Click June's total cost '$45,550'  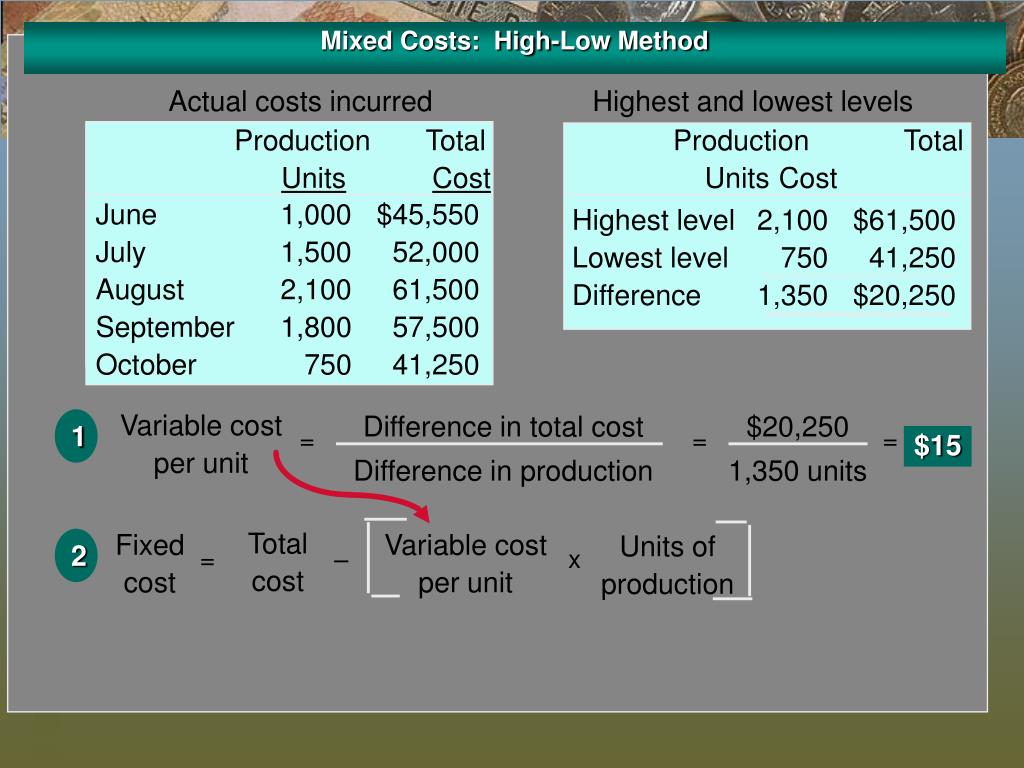click(x=428, y=215)
